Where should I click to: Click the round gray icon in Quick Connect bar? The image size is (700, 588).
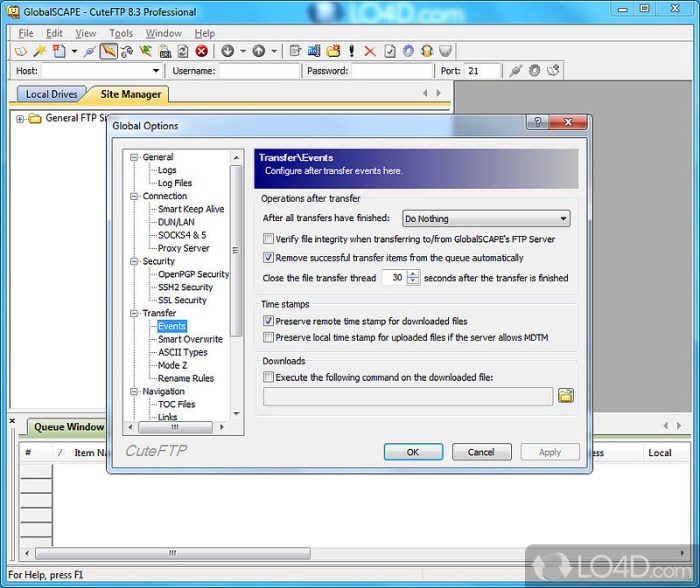(x=534, y=71)
